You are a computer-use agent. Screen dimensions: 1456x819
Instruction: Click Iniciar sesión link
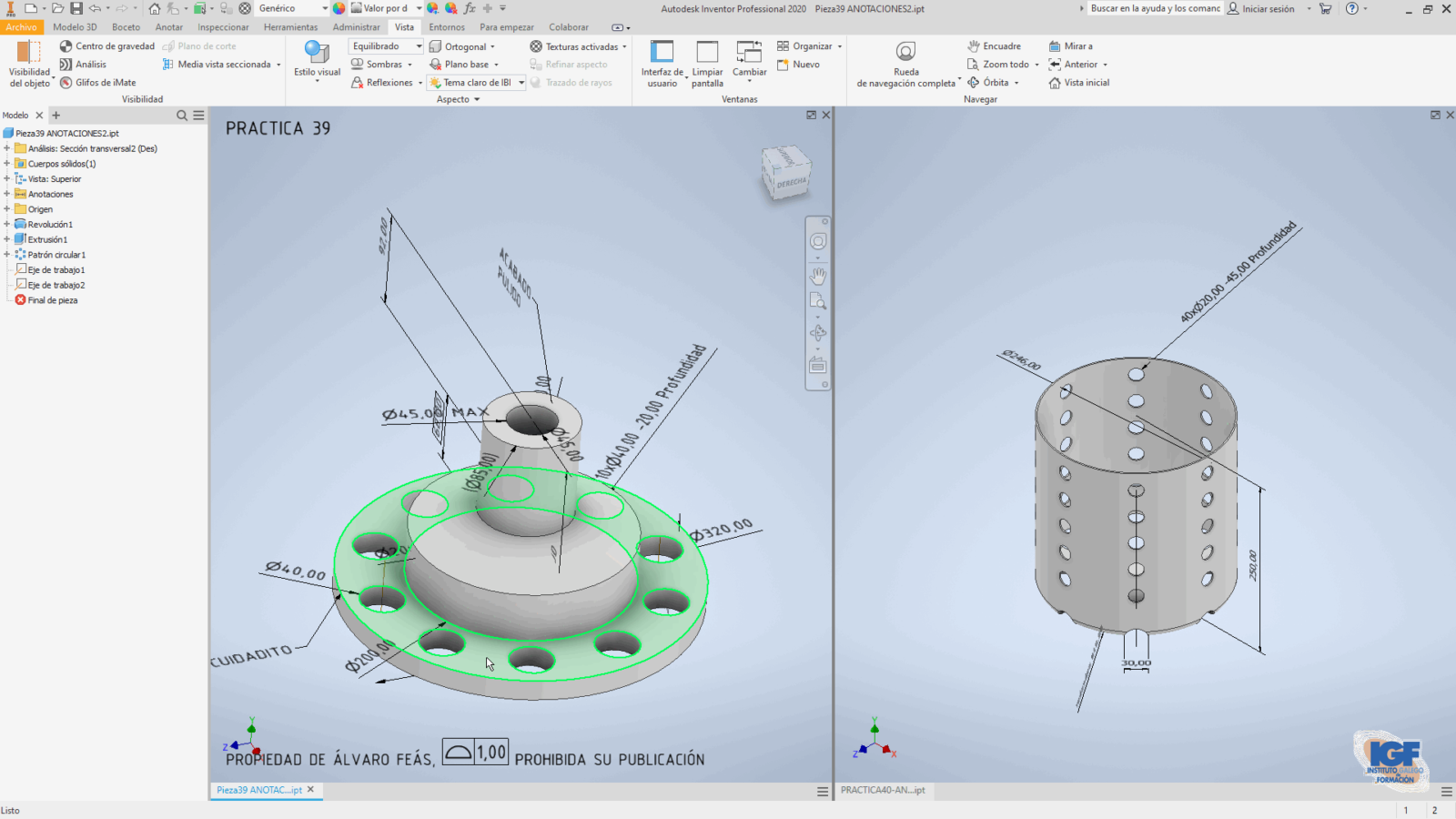coord(1267,9)
